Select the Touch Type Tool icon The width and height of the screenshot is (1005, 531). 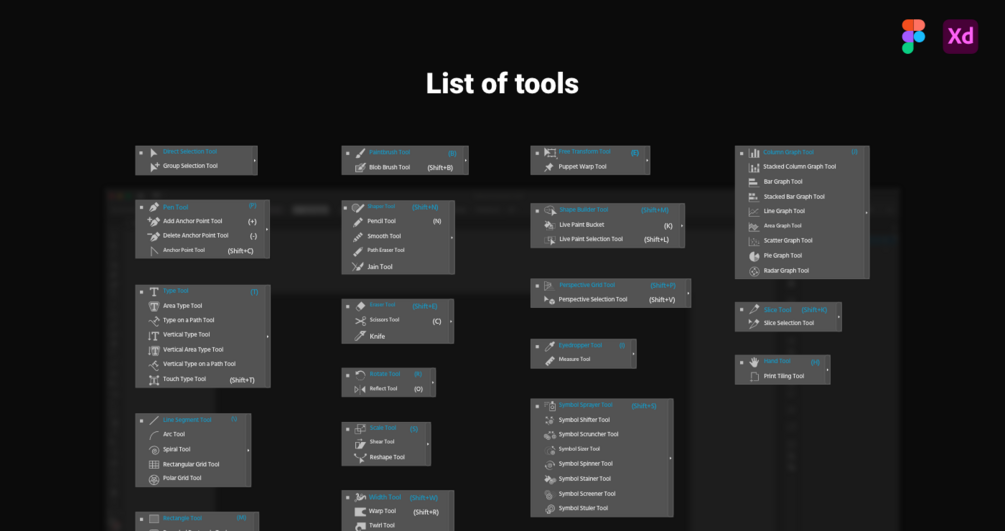click(154, 380)
